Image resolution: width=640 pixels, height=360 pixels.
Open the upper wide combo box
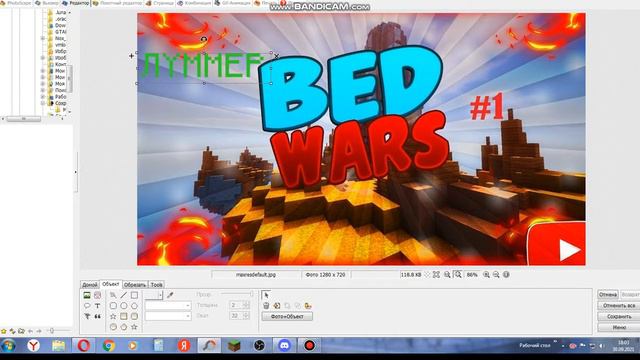168,305
